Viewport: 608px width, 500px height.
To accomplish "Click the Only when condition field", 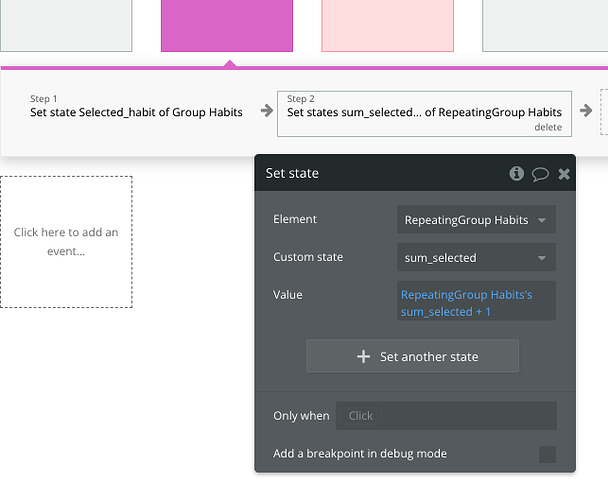I will point(446,416).
